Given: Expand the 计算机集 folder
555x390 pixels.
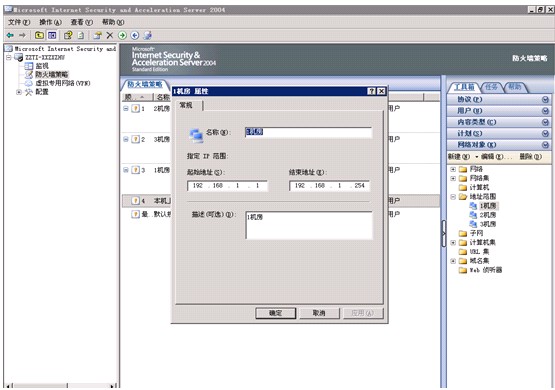Looking at the screenshot, I should click(453, 243).
